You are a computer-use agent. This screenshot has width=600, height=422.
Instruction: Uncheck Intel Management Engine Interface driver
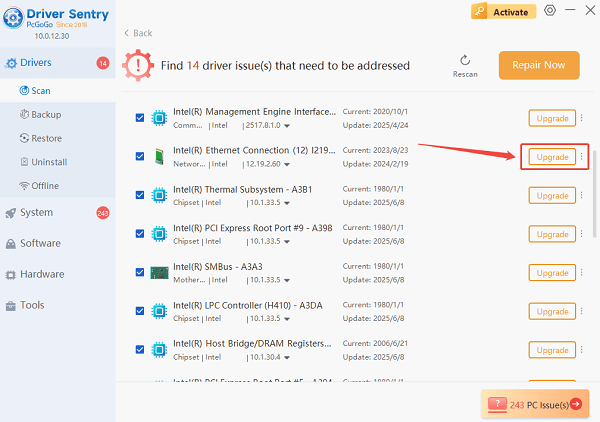[x=140, y=118]
